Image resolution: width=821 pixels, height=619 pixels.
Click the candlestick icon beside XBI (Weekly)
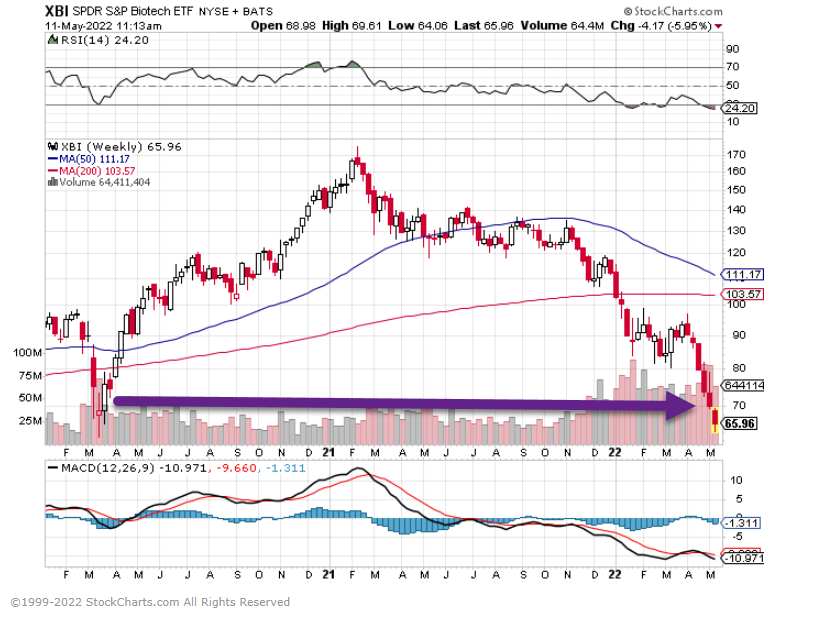coord(52,147)
